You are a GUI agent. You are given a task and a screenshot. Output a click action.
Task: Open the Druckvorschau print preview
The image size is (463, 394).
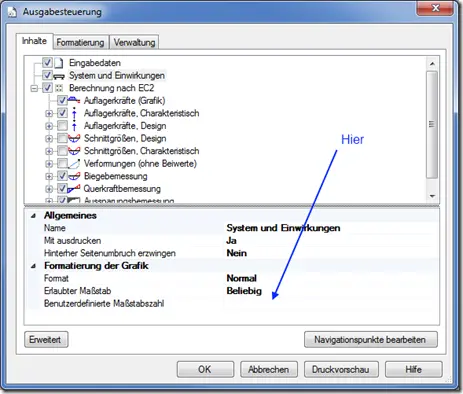coord(341,369)
